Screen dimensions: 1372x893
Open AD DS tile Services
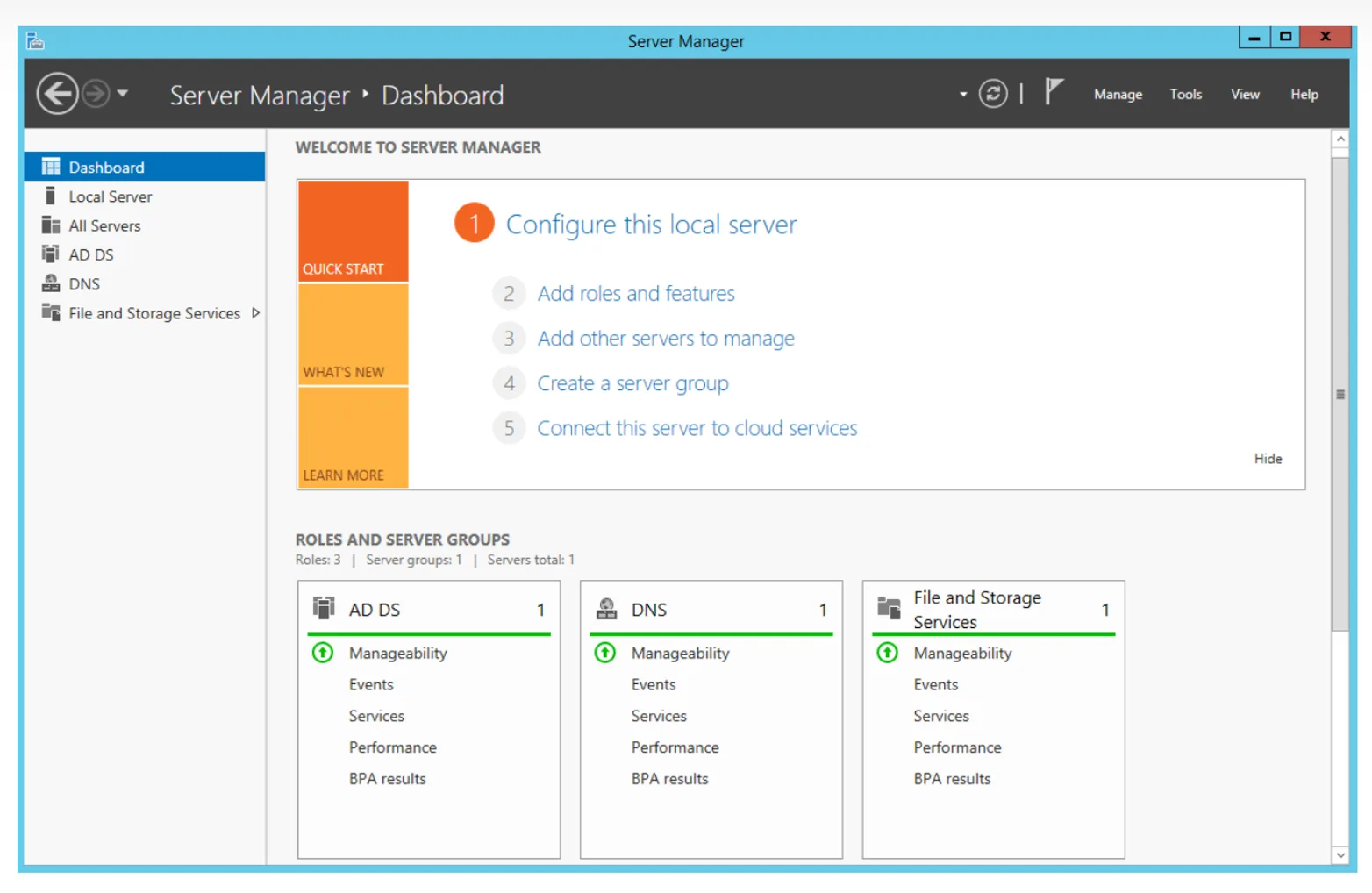click(x=376, y=717)
